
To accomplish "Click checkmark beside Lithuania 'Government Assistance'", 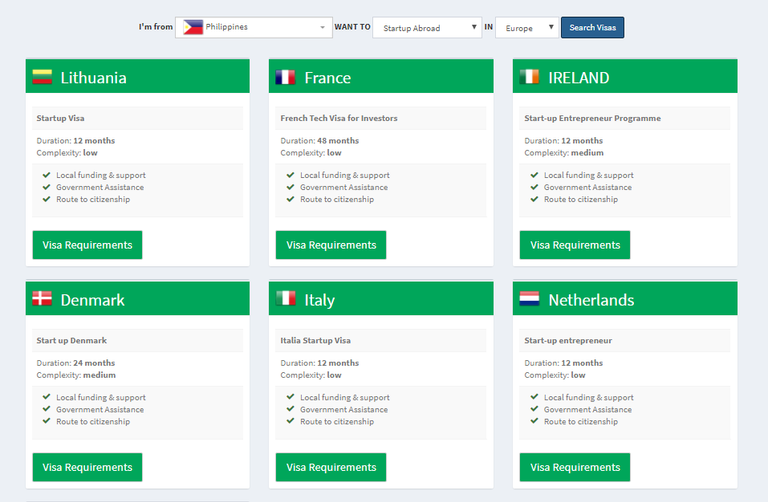I will coord(47,187).
